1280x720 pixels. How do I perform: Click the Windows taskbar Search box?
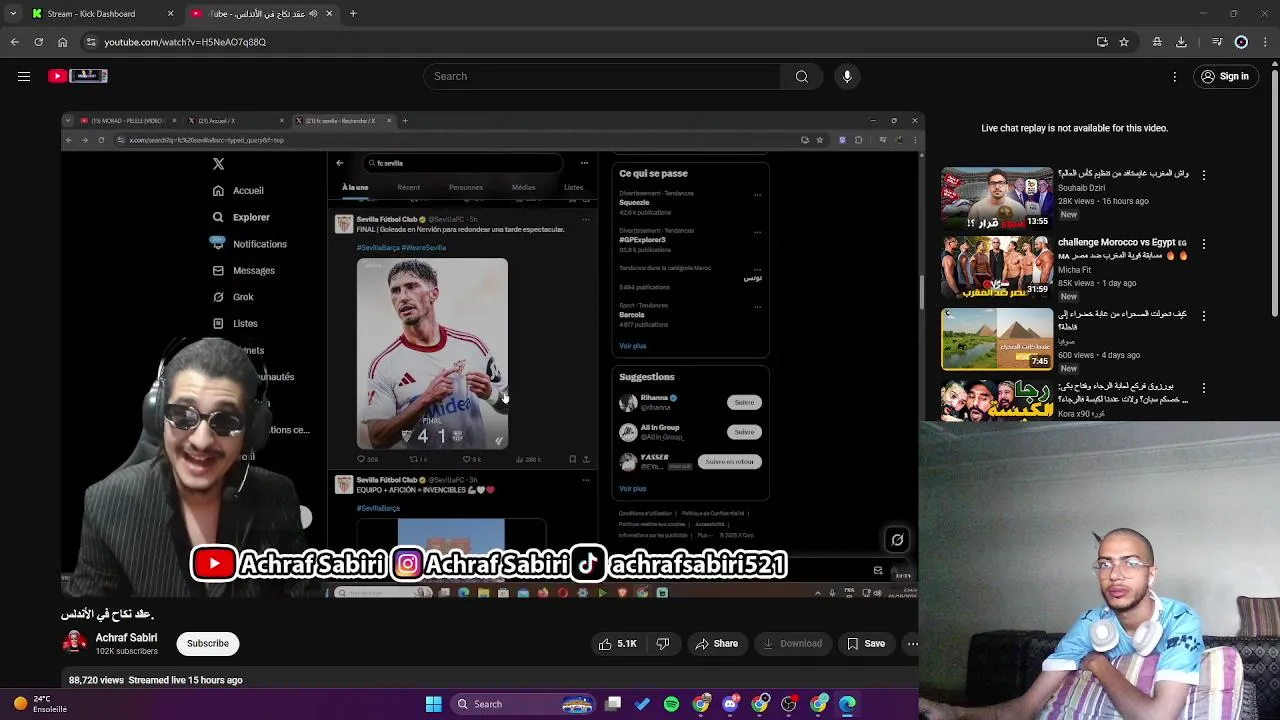(x=523, y=704)
